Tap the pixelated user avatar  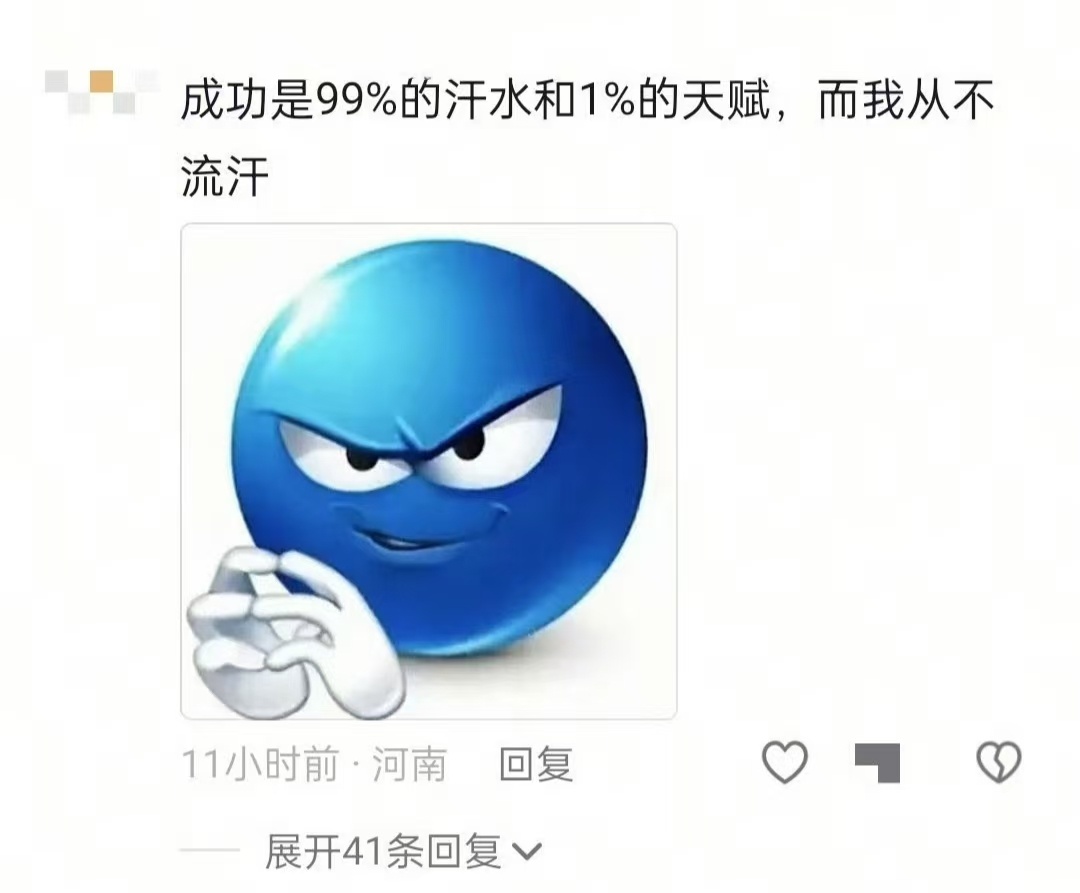101,92
